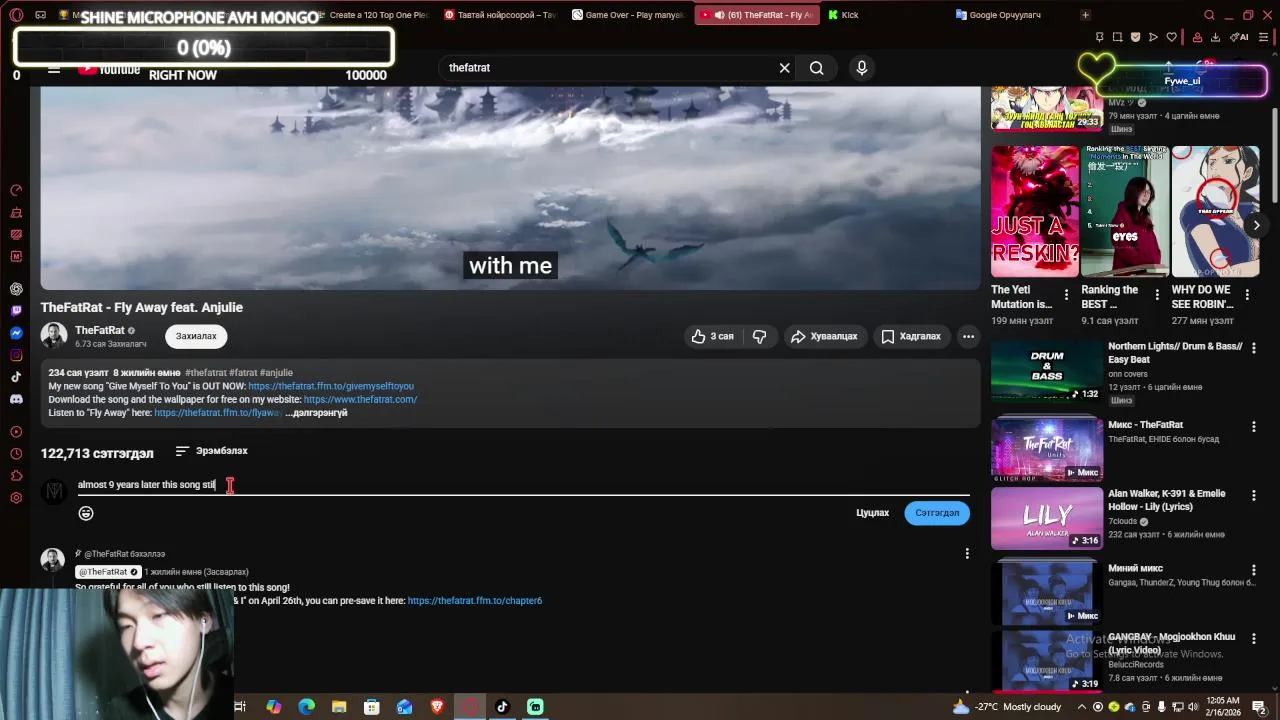The image size is (1280, 720).
Task: Open options for Микс - TheFatRat
Action: [1253, 427]
